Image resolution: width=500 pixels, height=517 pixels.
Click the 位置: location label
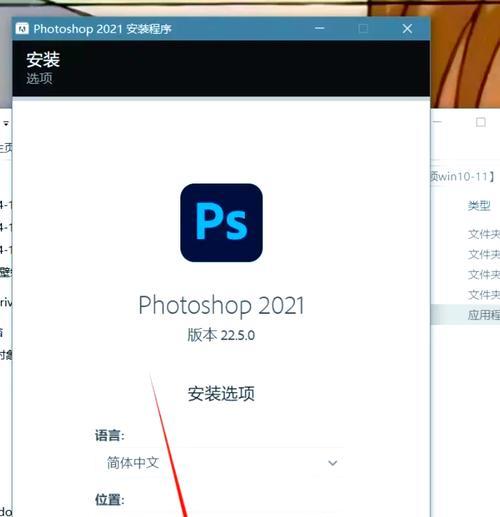(110, 500)
